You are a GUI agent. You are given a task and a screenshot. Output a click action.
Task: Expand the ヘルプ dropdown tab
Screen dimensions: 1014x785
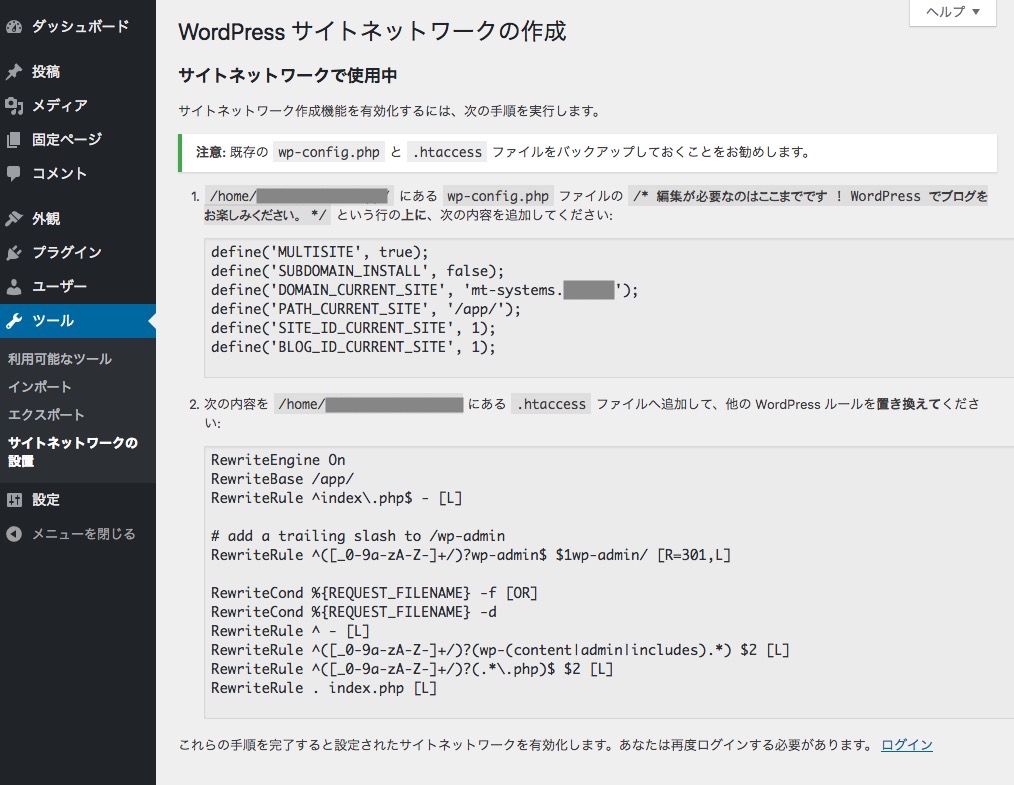pyautogui.click(x=953, y=12)
